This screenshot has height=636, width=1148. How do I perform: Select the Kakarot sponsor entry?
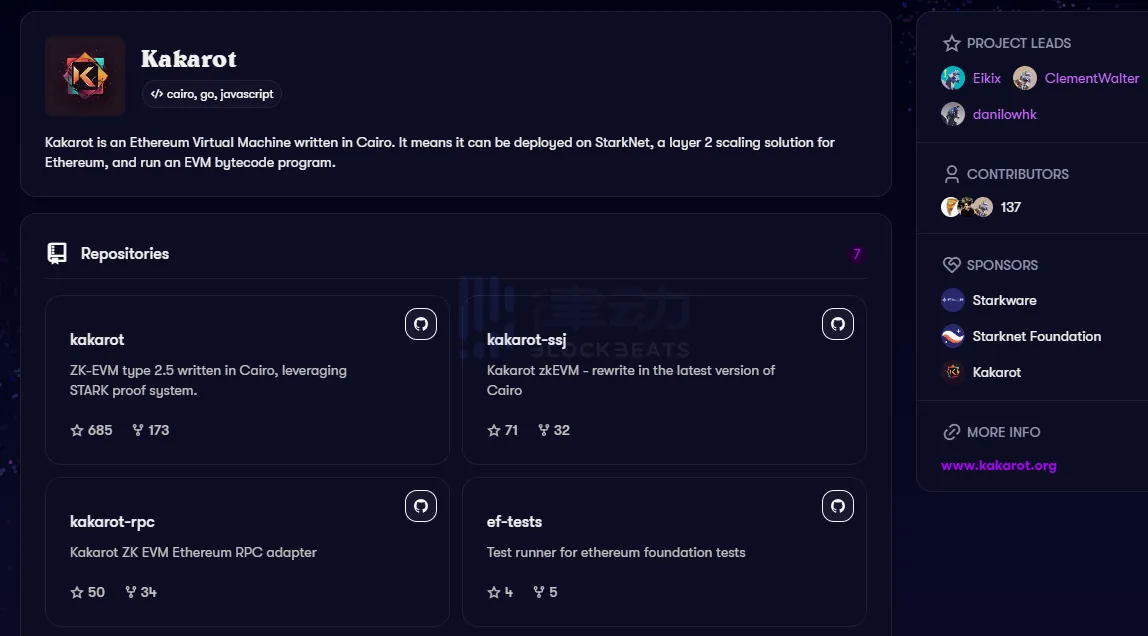(996, 372)
